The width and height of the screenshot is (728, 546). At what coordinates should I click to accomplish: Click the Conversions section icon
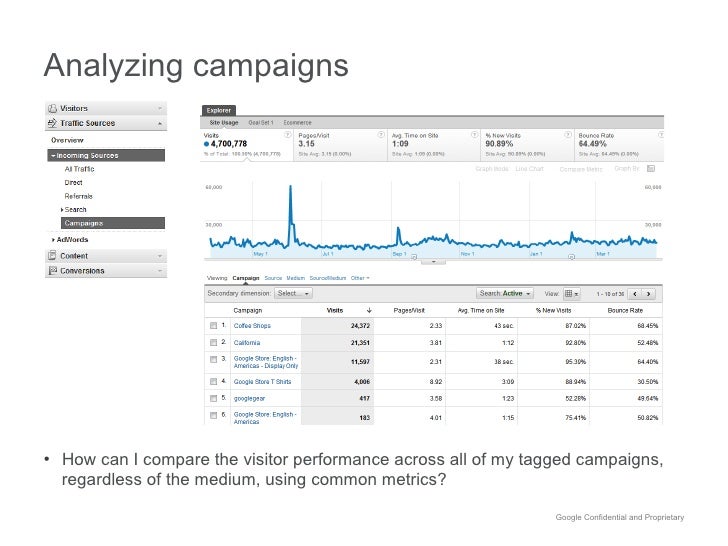coord(52,271)
